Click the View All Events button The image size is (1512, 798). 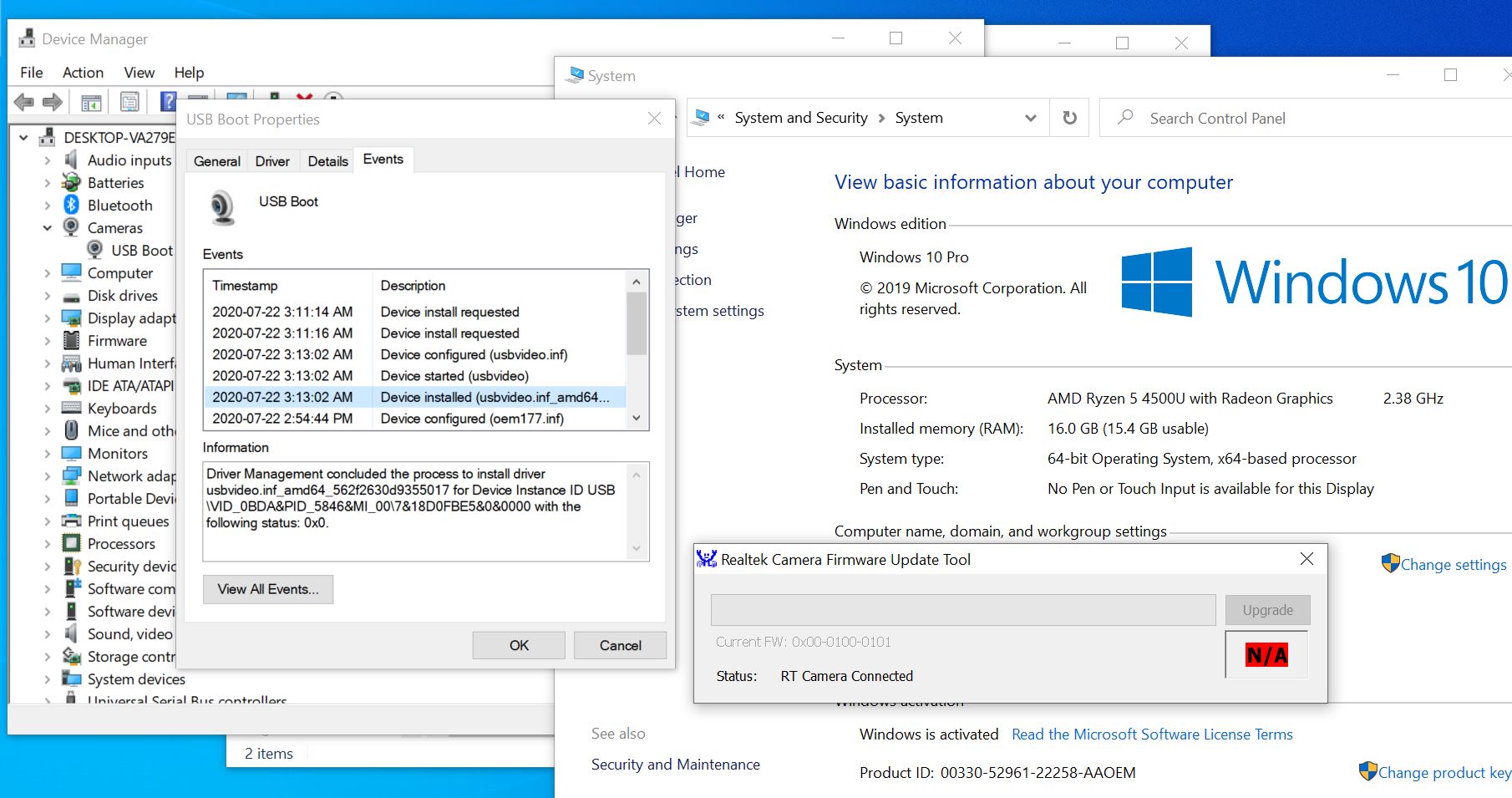(x=267, y=589)
